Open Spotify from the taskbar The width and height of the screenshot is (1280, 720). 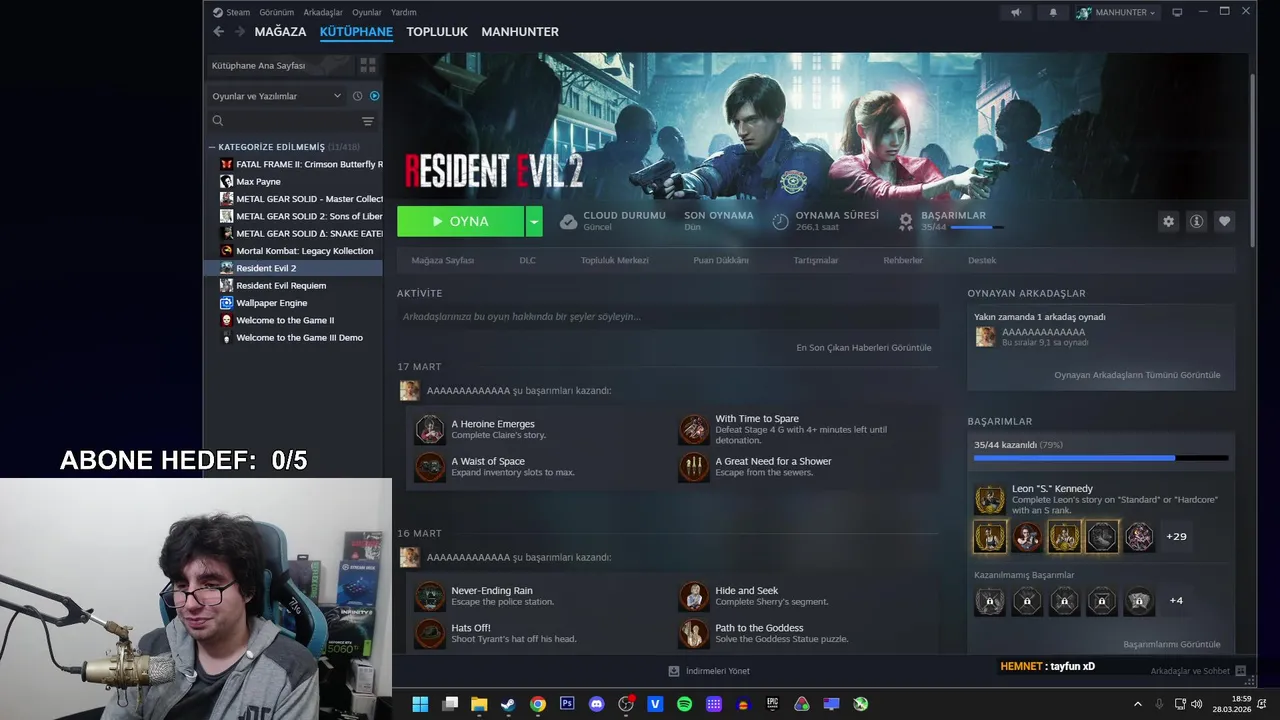pyautogui.click(x=684, y=704)
